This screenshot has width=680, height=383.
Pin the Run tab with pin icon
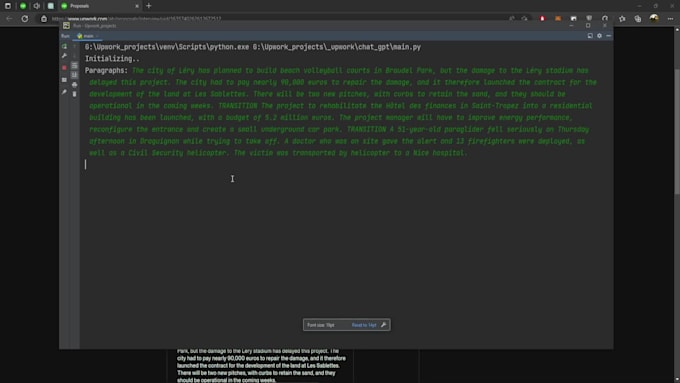click(64, 92)
